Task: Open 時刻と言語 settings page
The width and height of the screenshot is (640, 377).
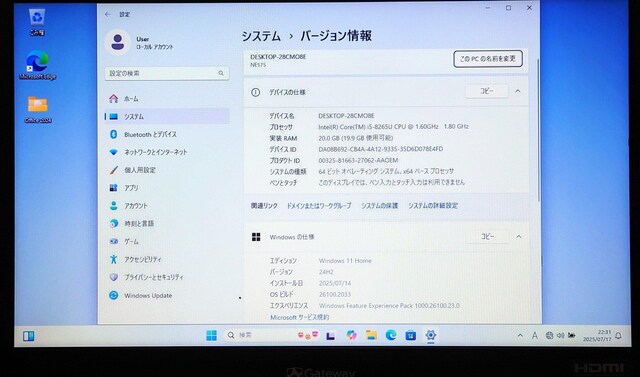Action: pos(167,224)
